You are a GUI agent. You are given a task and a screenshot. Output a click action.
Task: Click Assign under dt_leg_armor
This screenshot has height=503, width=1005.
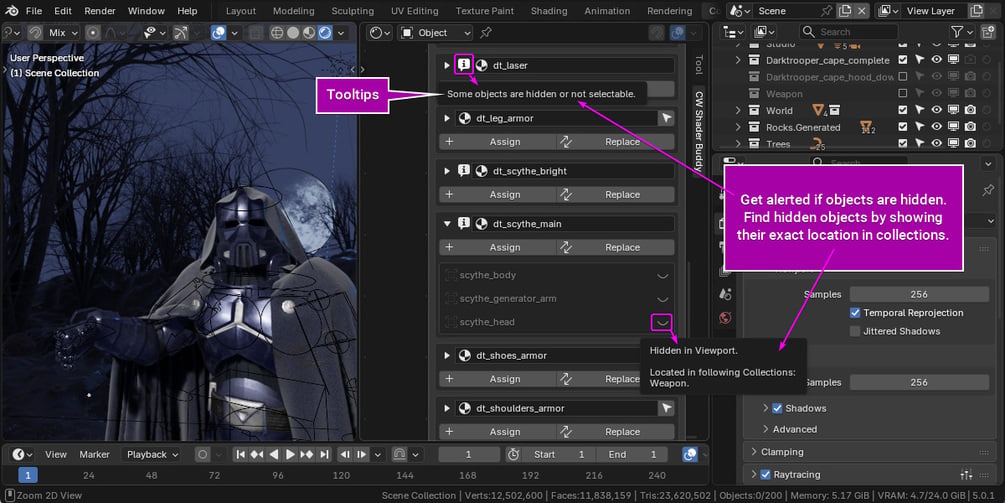[x=497, y=142]
